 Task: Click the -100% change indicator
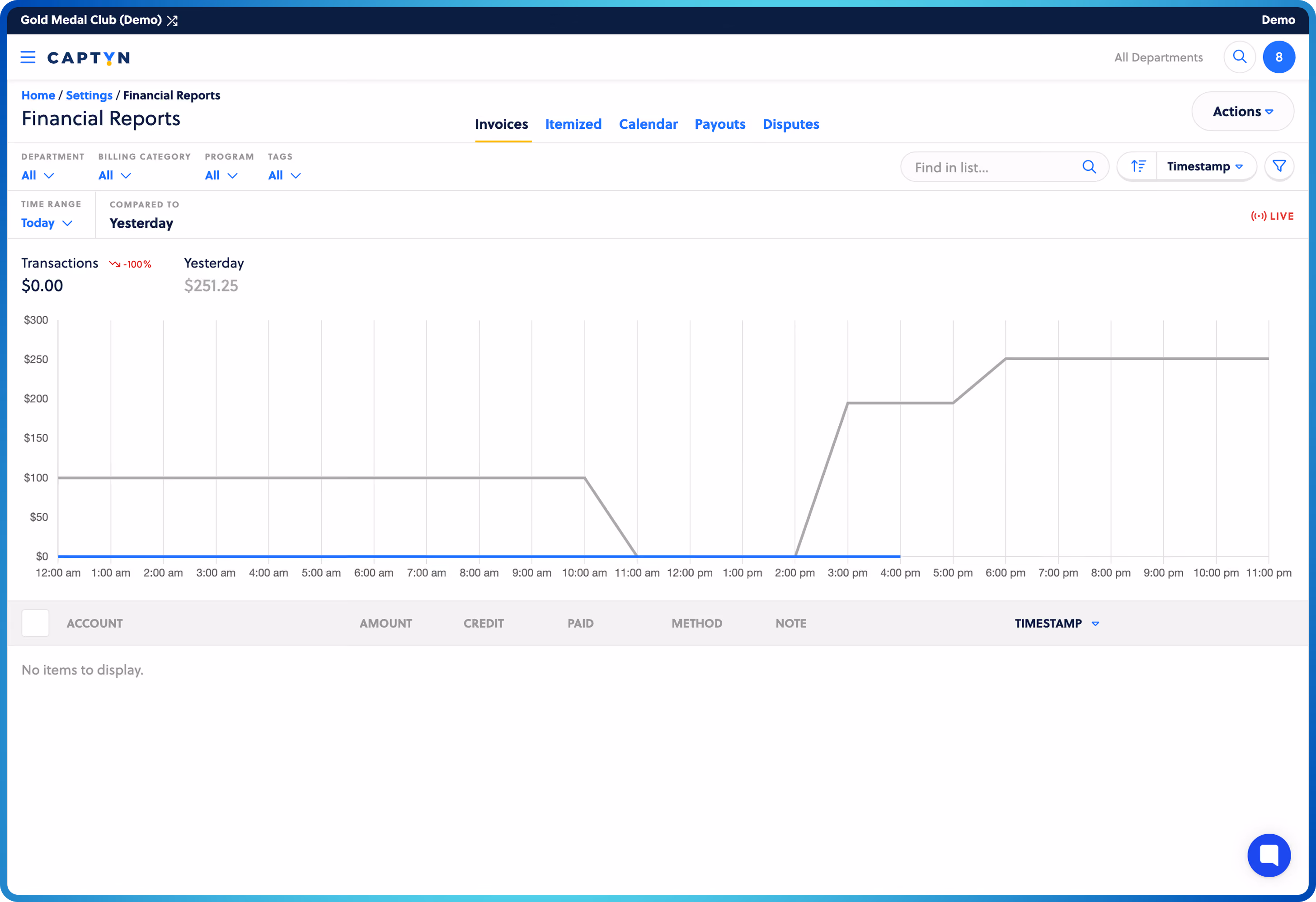click(x=137, y=264)
